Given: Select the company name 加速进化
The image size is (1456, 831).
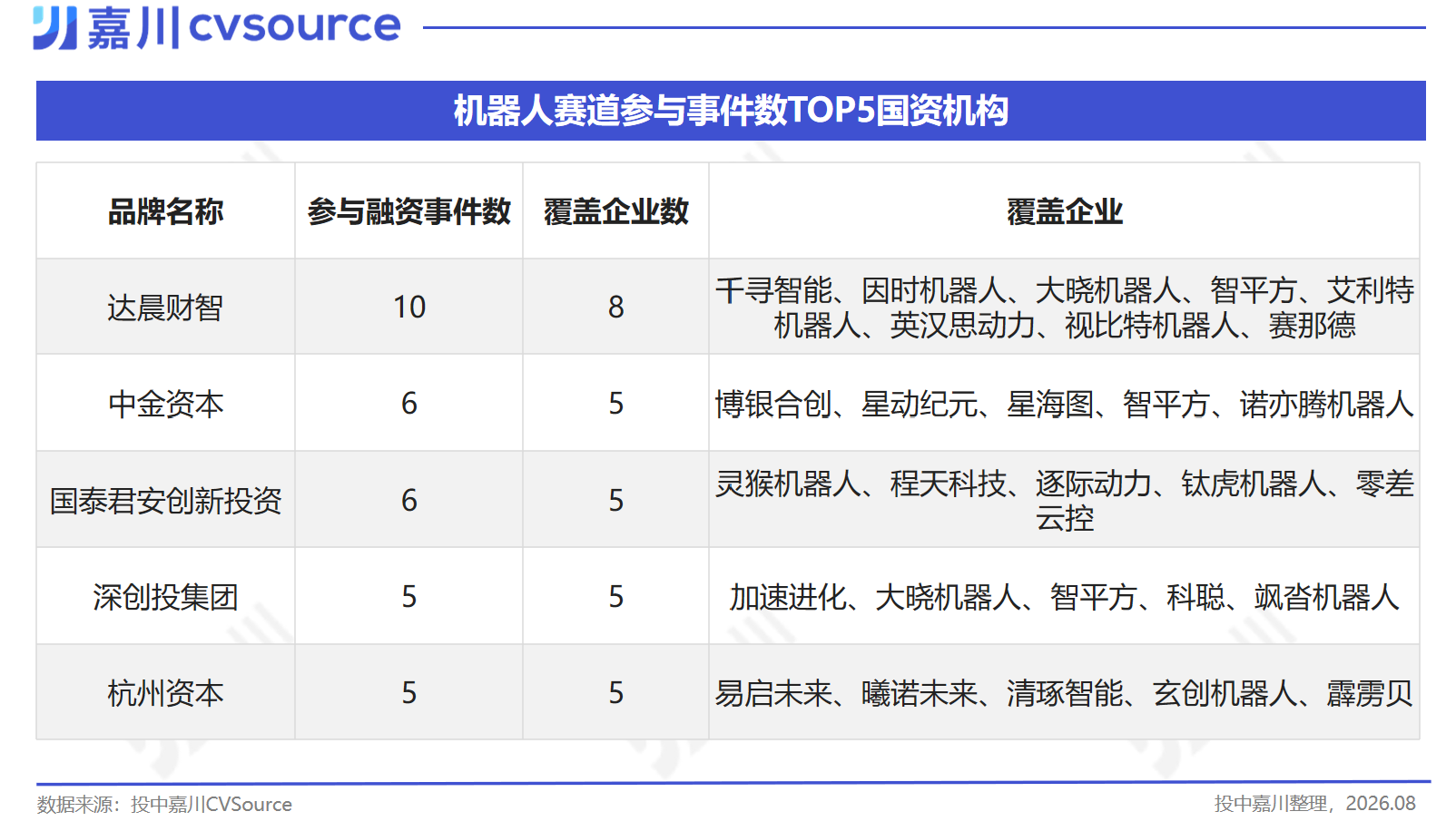Looking at the screenshot, I should (788, 597).
